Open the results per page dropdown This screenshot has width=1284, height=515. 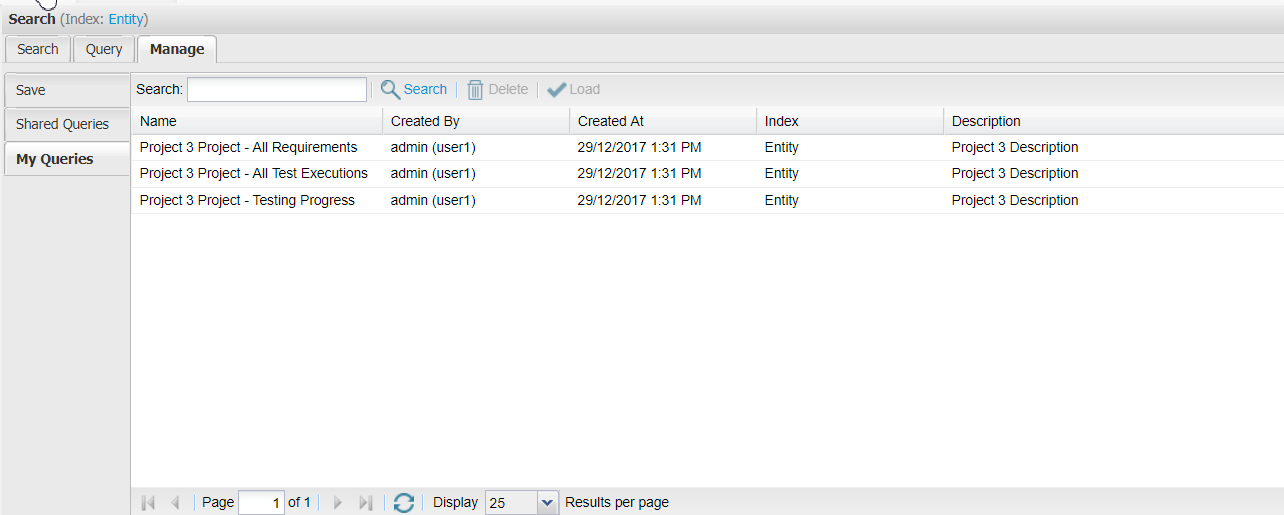point(547,503)
